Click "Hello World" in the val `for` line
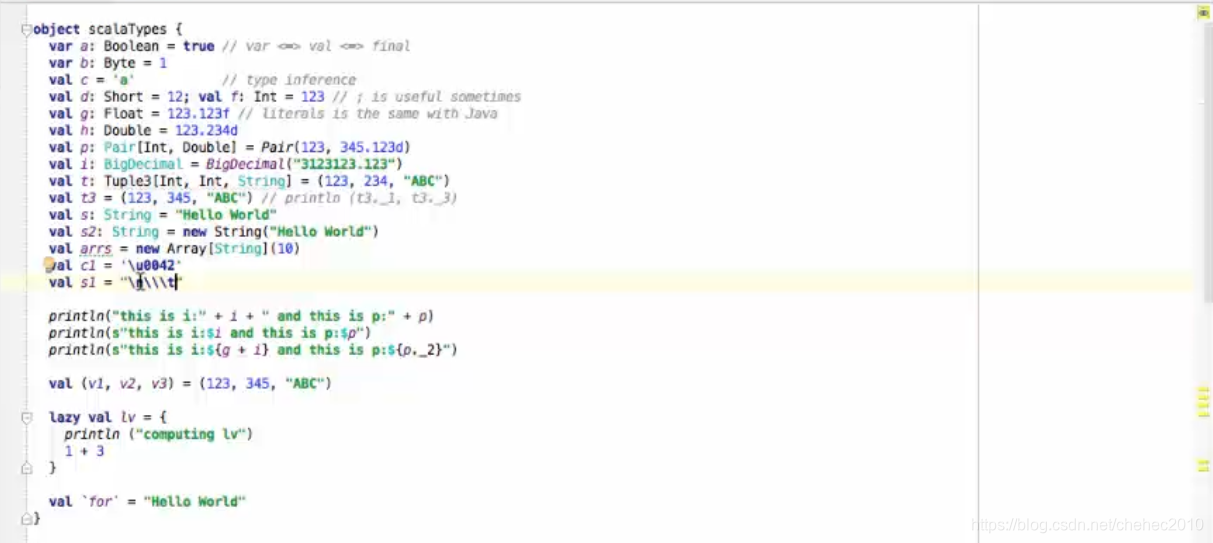The height and width of the screenshot is (543, 1213). pyautogui.click(x=194, y=502)
